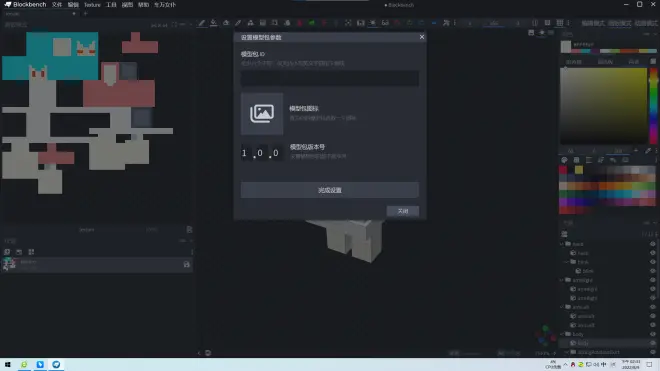This screenshot has width=660, height=371.
Task: Click the Blockbench logo icon
Action: (8, 5)
